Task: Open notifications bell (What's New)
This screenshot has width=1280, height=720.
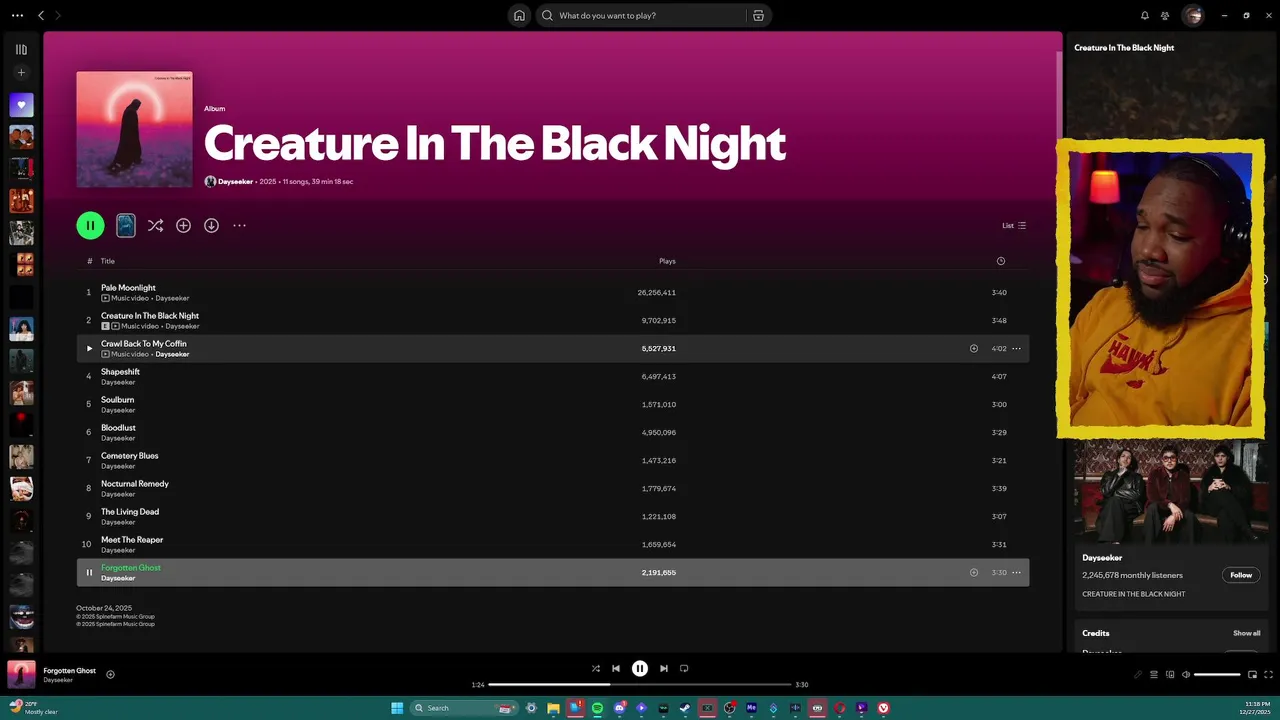Action: [1145, 15]
